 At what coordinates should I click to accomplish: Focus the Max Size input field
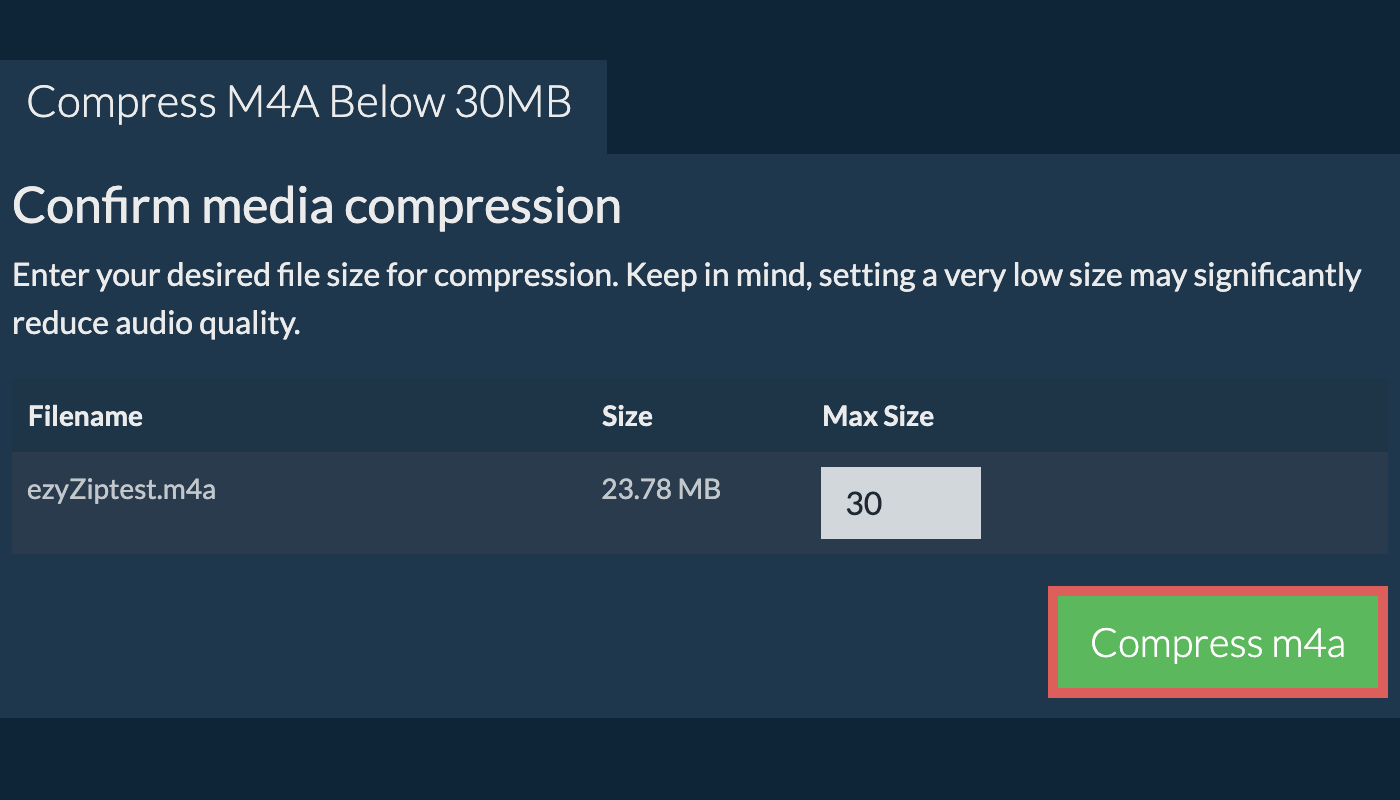900,503
